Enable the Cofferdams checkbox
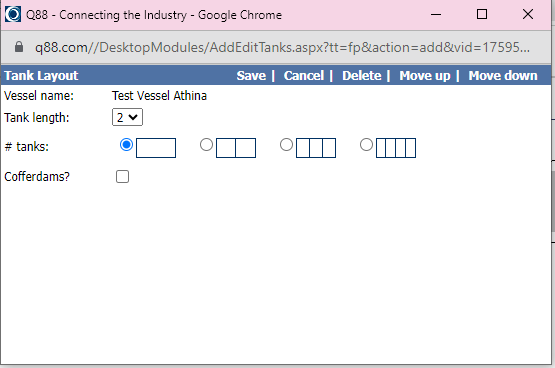Image resolution: width=555 pixels, height=368 pixels. [122, 177]
